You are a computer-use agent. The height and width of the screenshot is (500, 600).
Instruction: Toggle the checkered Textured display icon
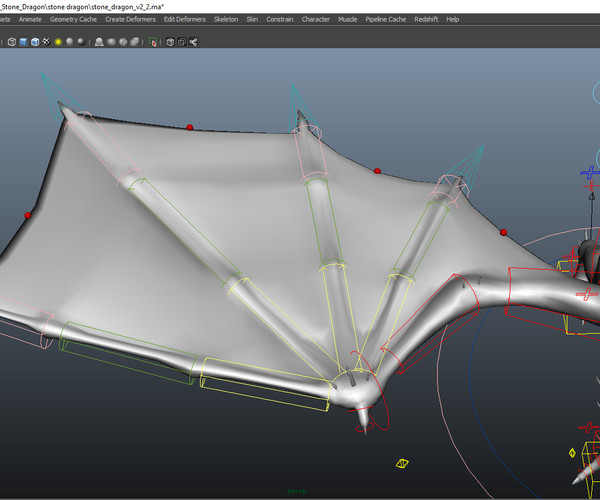46,42
